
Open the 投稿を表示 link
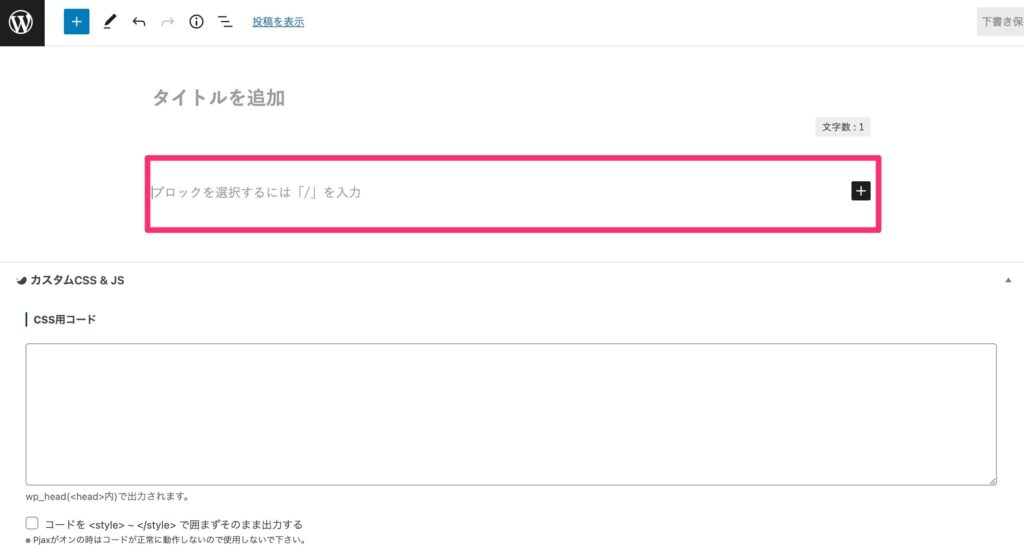[x=278, y=22]
